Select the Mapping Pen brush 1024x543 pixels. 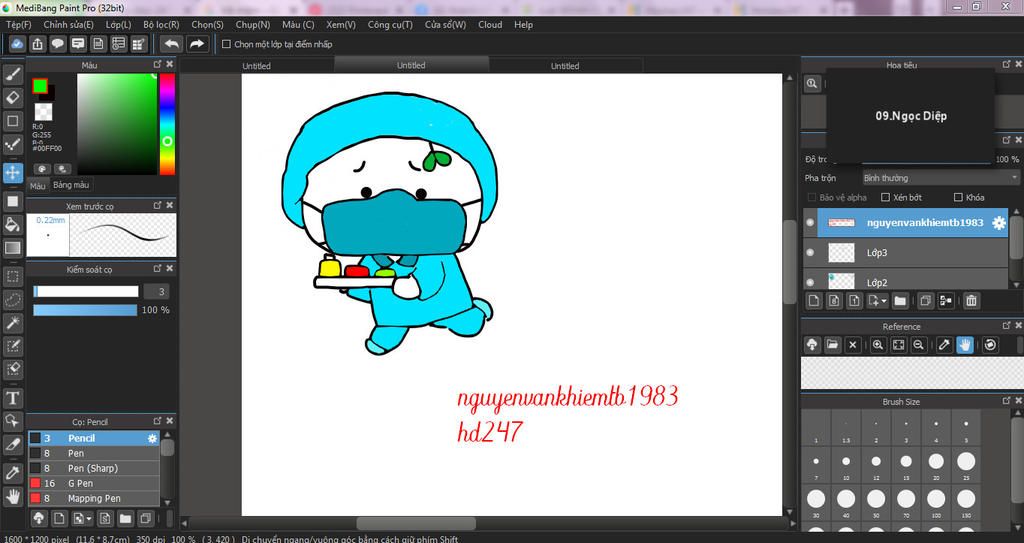coord(93,499)
